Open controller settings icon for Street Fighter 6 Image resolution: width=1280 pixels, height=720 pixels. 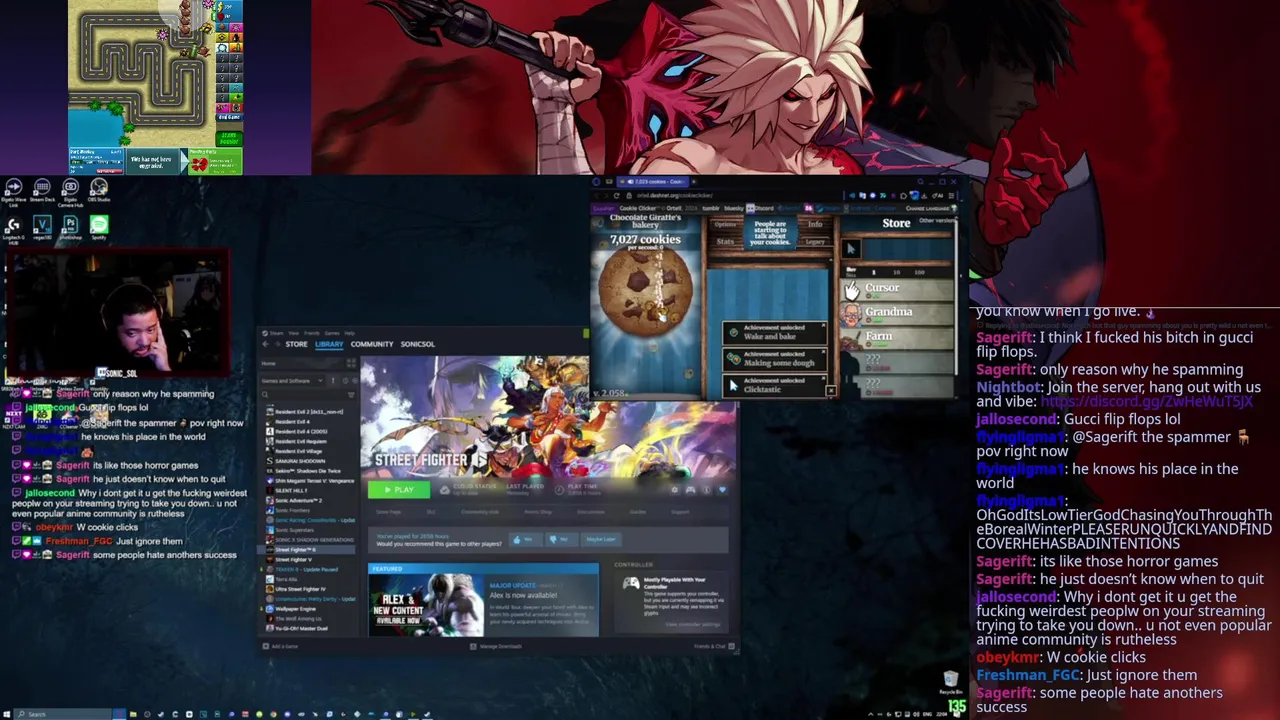(x=691, y=490)
